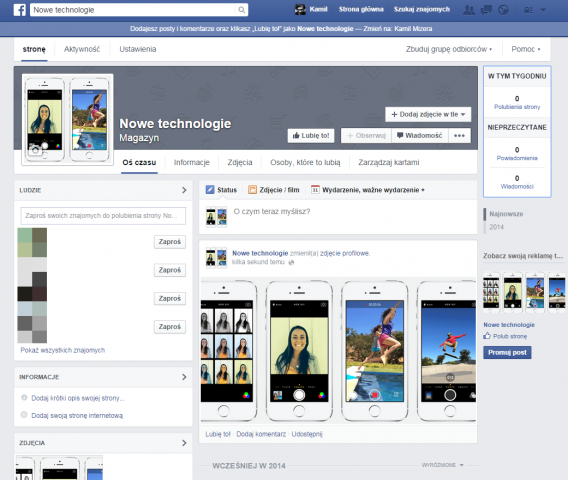Open the Zdjęcia page tab

(240, 162)
